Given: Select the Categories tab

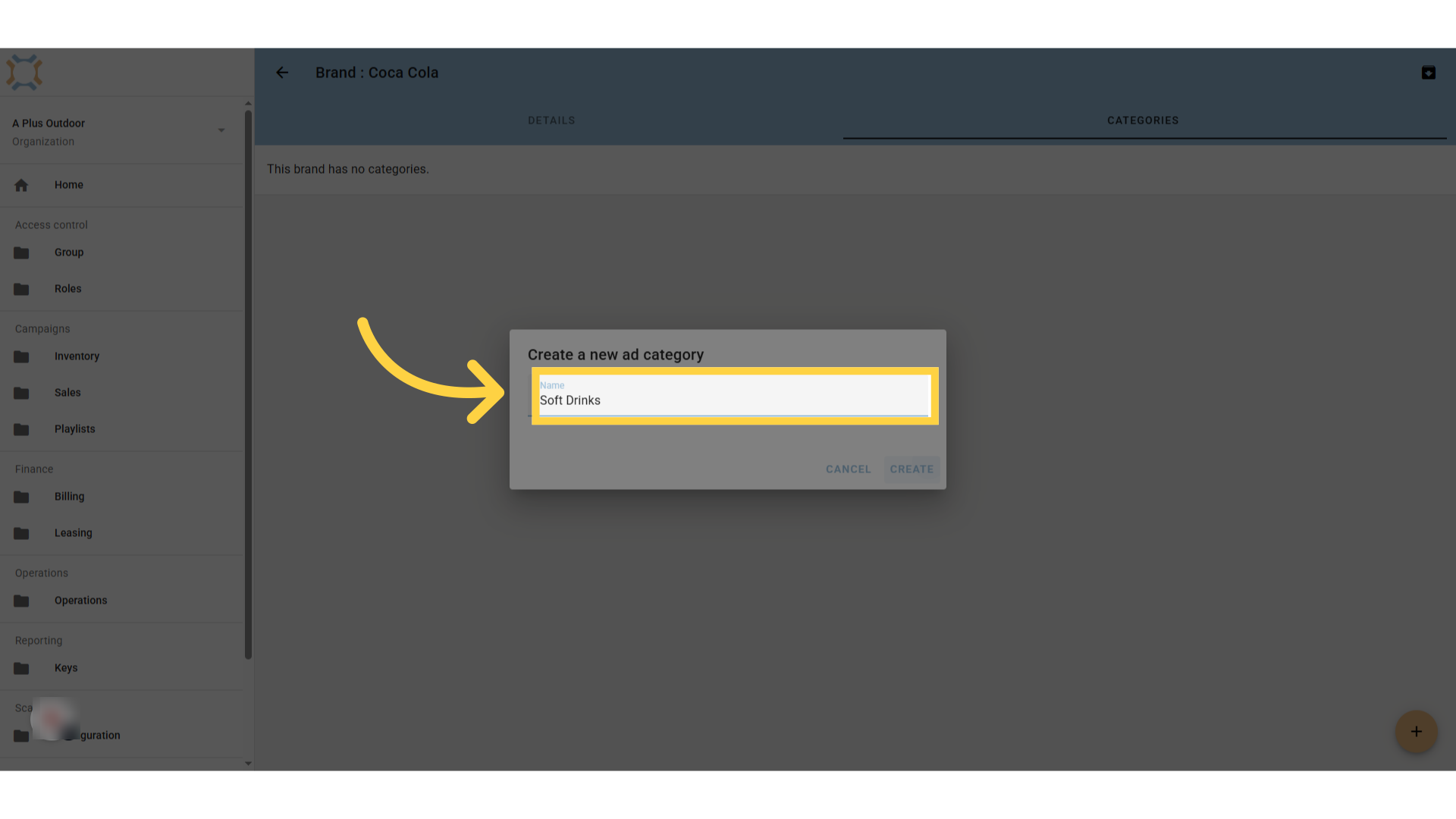Looking at the screenshot, I should click(x=1143, y=121).
